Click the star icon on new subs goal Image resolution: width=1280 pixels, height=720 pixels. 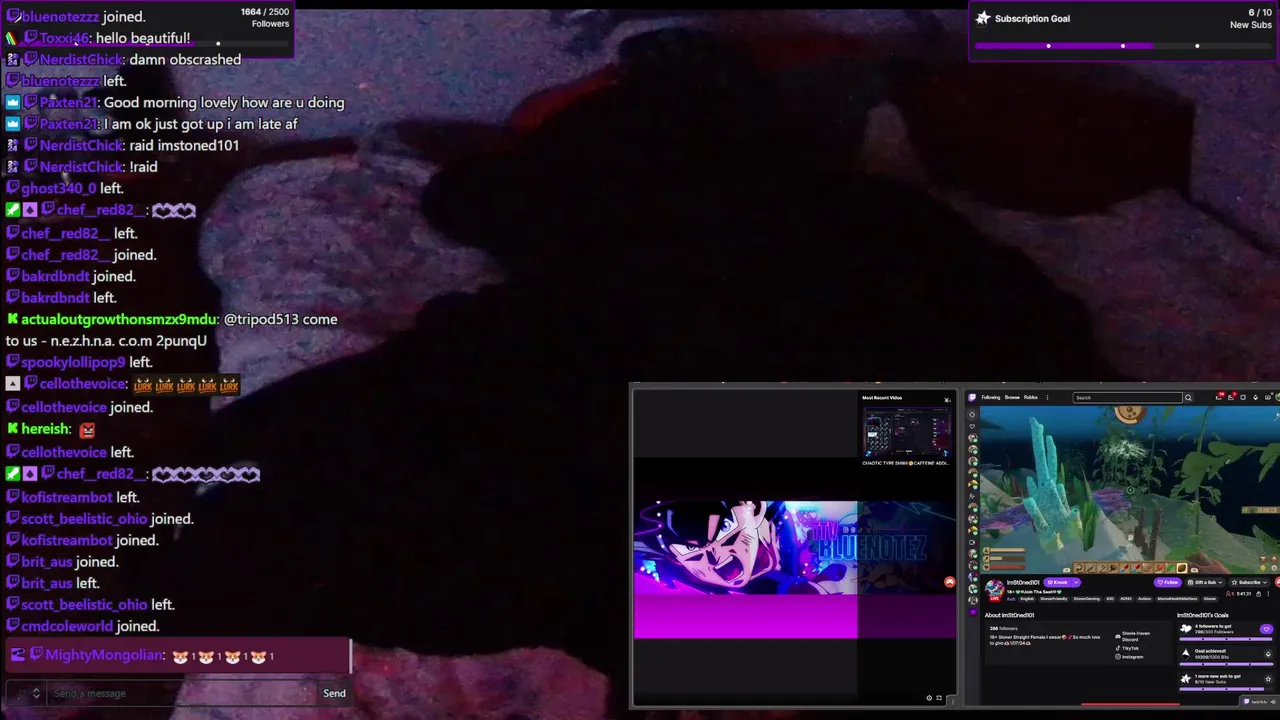1268,679
